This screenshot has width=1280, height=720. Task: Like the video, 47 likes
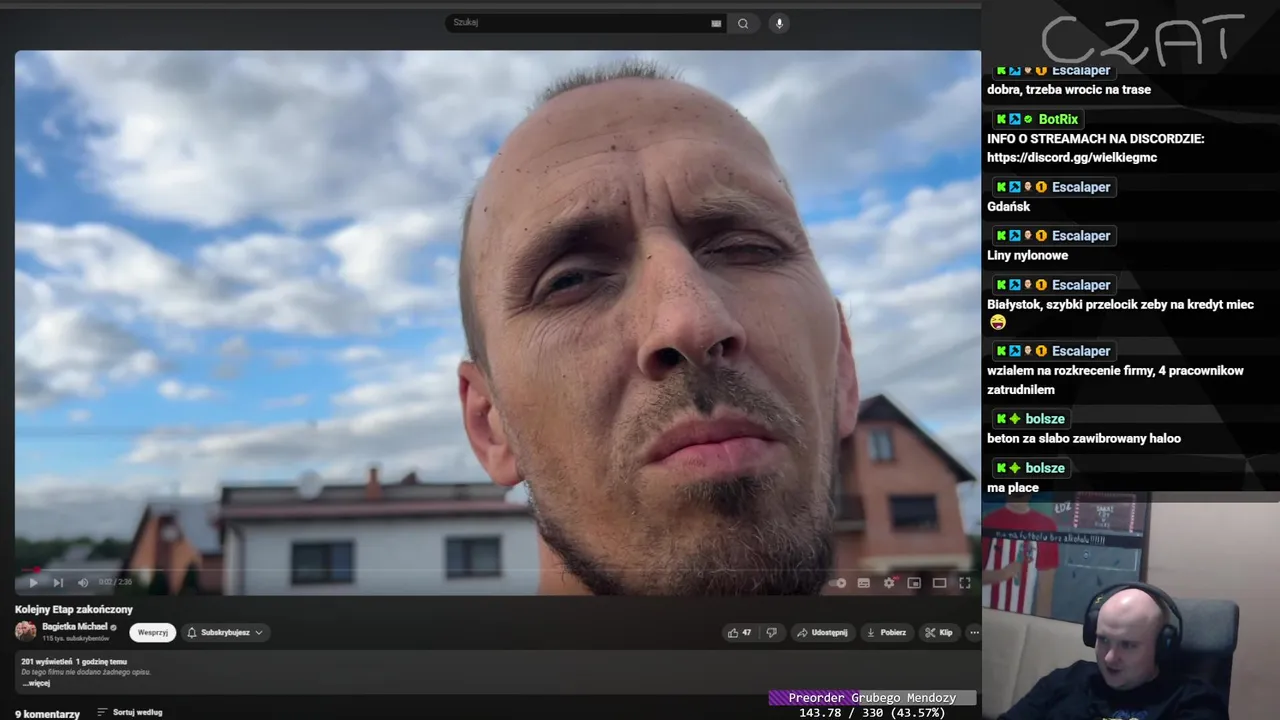coord(740,632)
